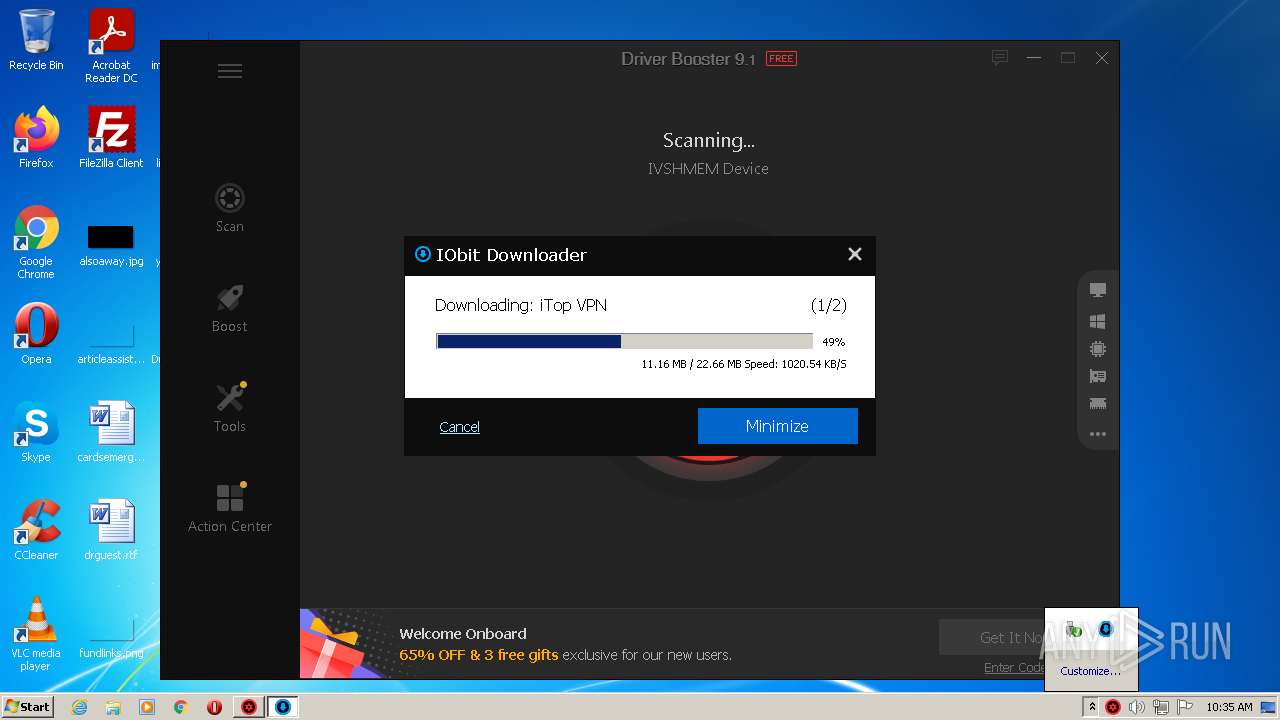The image size is (1280, 720).
Task: Click the three-dots more icon in right panel
Action: (1098, 434)
